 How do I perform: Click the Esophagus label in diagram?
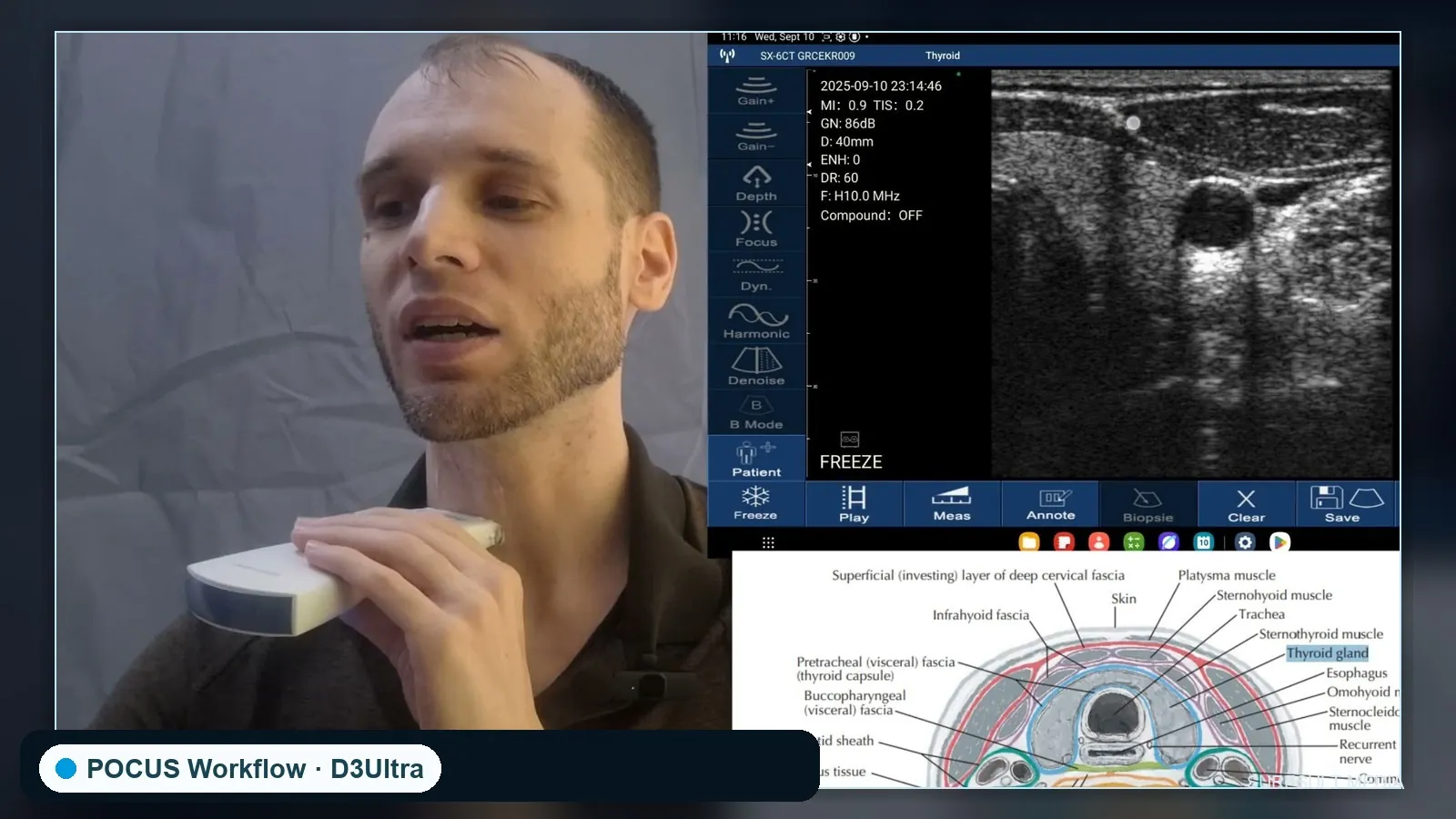click(1357, 673)
